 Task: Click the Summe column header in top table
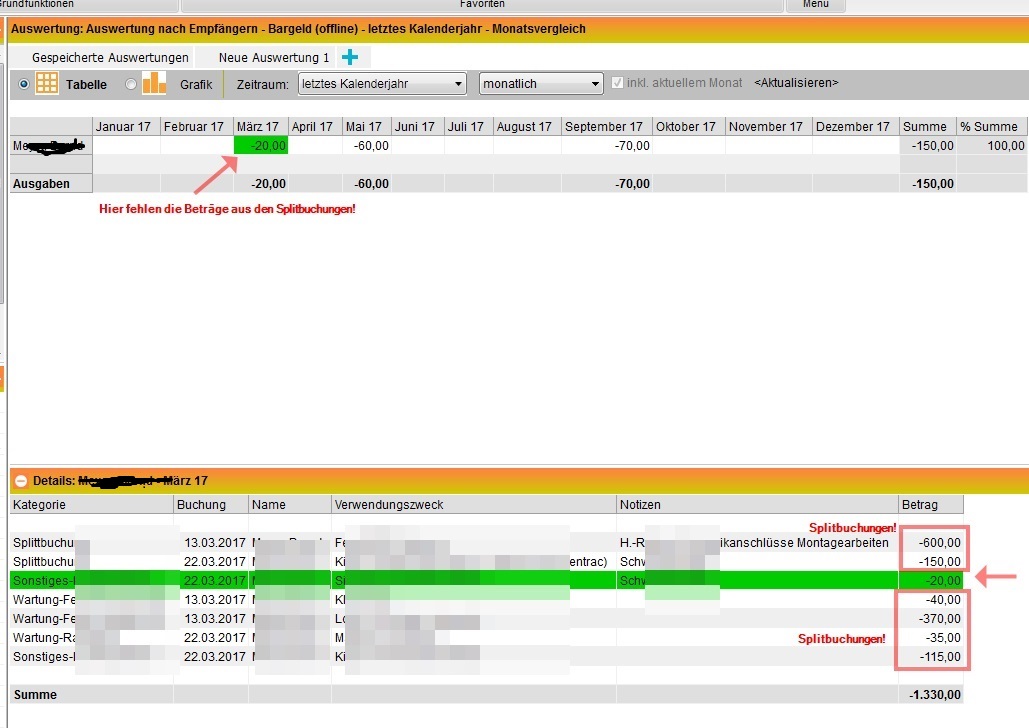(x=927, y=127)
